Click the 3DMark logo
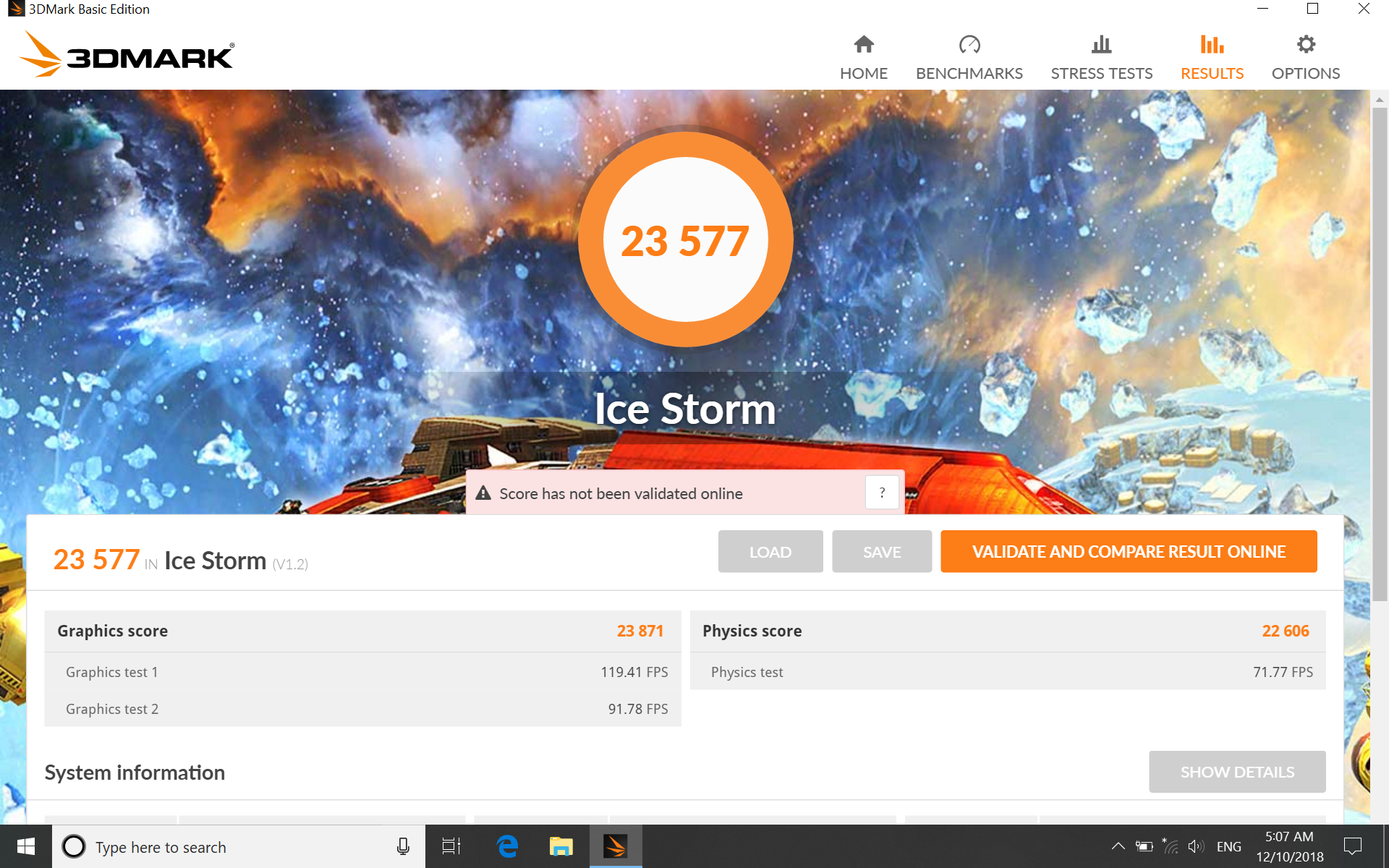Screen dimensions: 1389x868 pos(127,55)
